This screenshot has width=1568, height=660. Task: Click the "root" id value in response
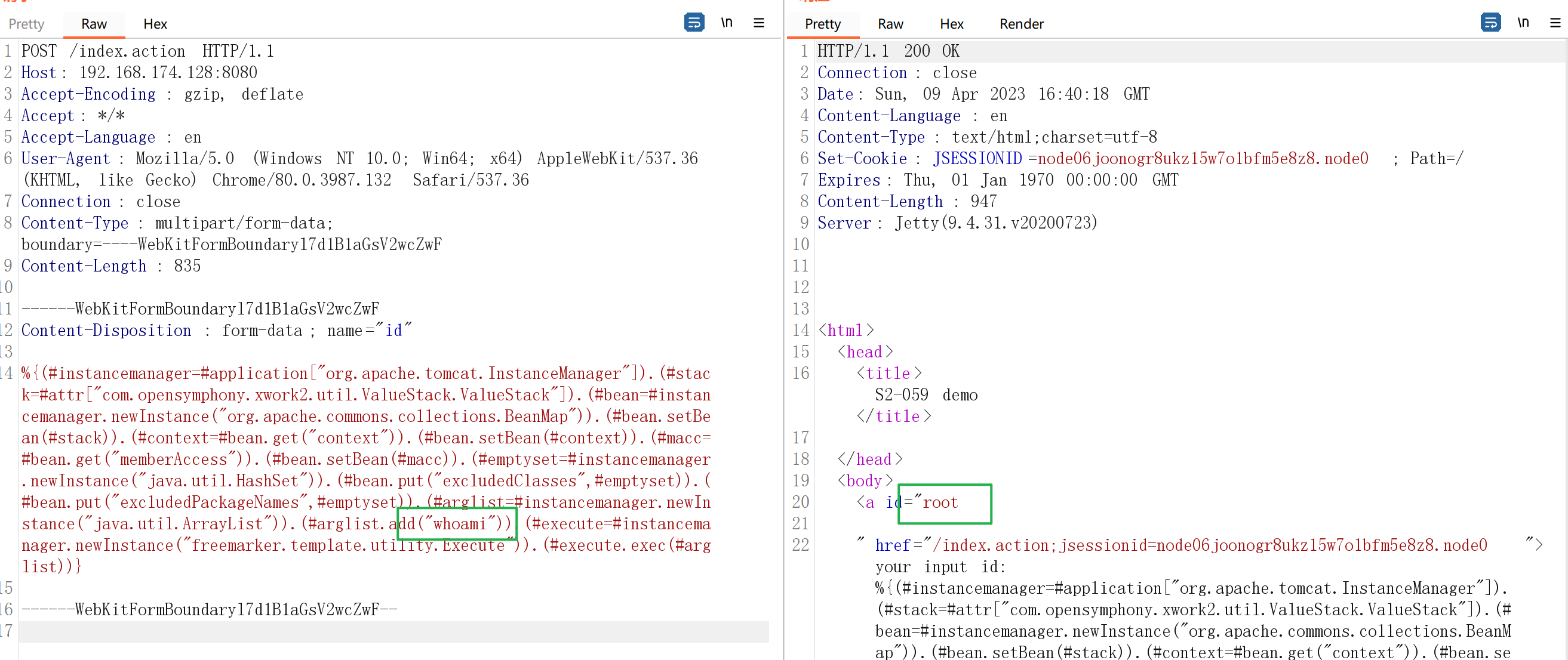pos(940,502)
